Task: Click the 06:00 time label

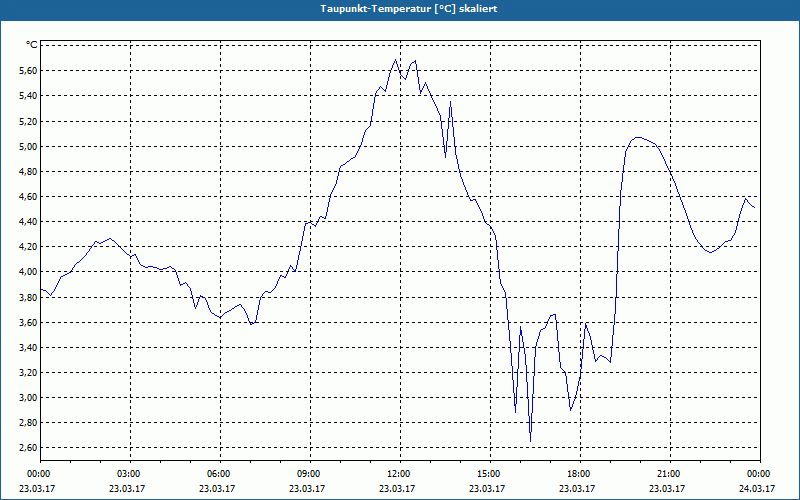Action: [x=220, y=474]
